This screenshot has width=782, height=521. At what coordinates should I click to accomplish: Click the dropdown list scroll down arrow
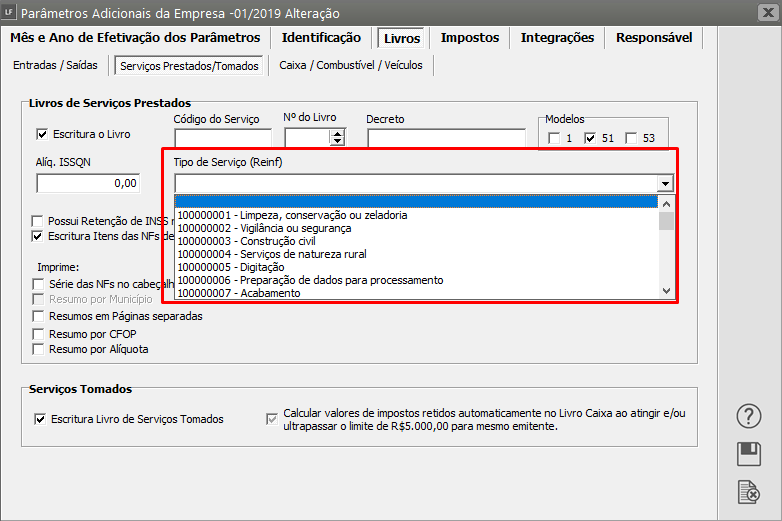pos(666,291)
